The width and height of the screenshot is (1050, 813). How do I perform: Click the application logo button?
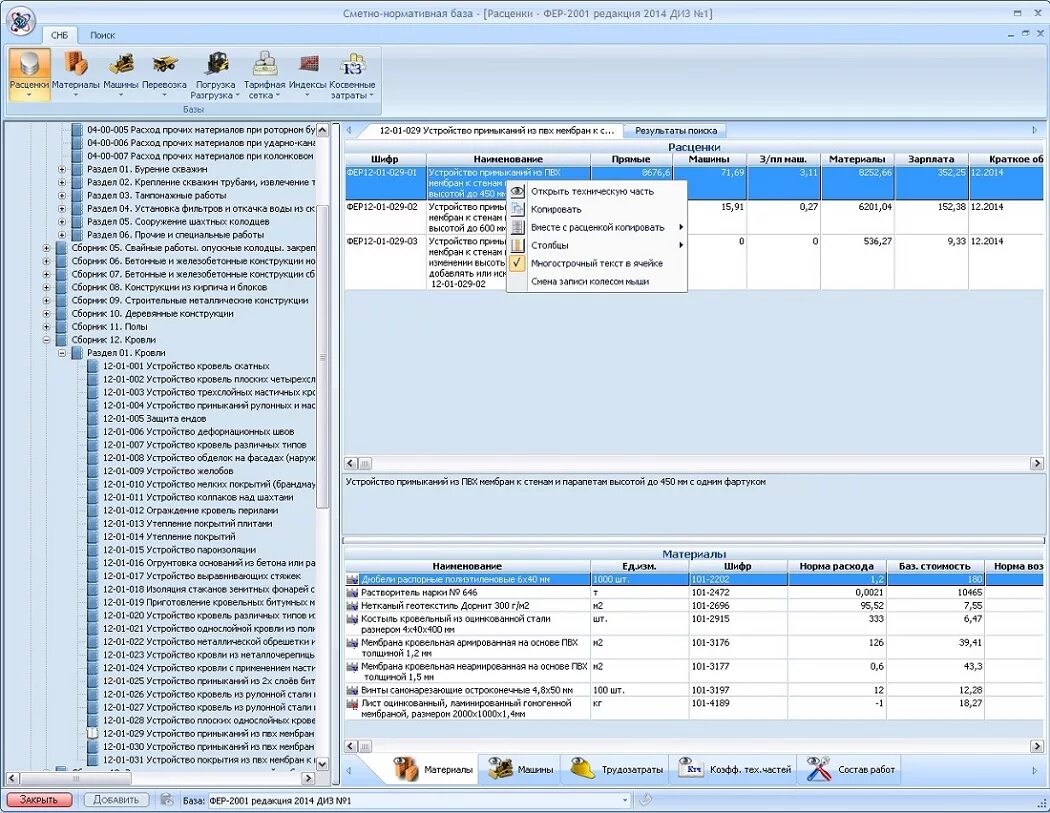pos(20,21)
